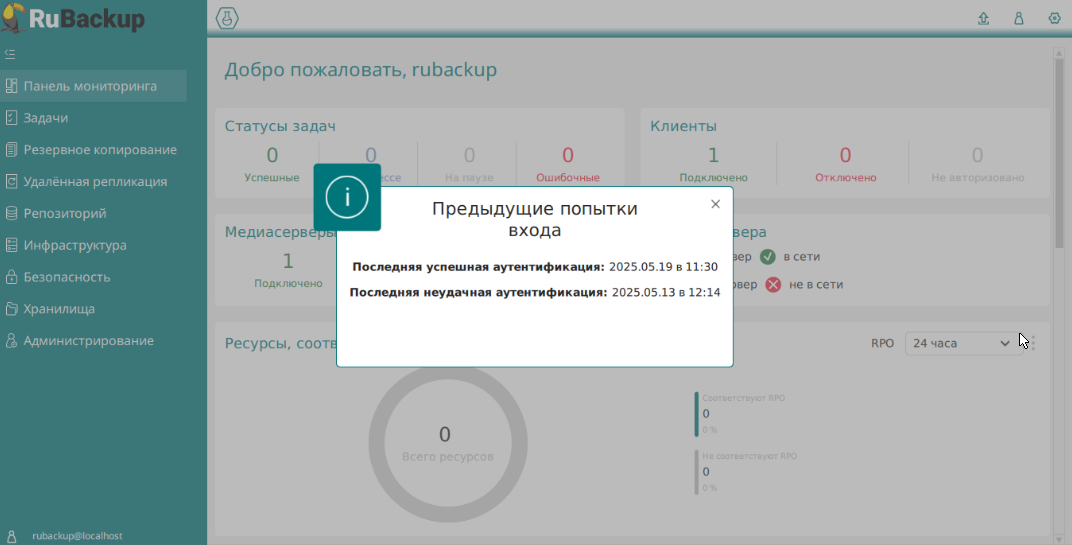Close the previous login attempts dialog
The height and width of the screenshot is (545, 1072).
[x=715, y=204]
